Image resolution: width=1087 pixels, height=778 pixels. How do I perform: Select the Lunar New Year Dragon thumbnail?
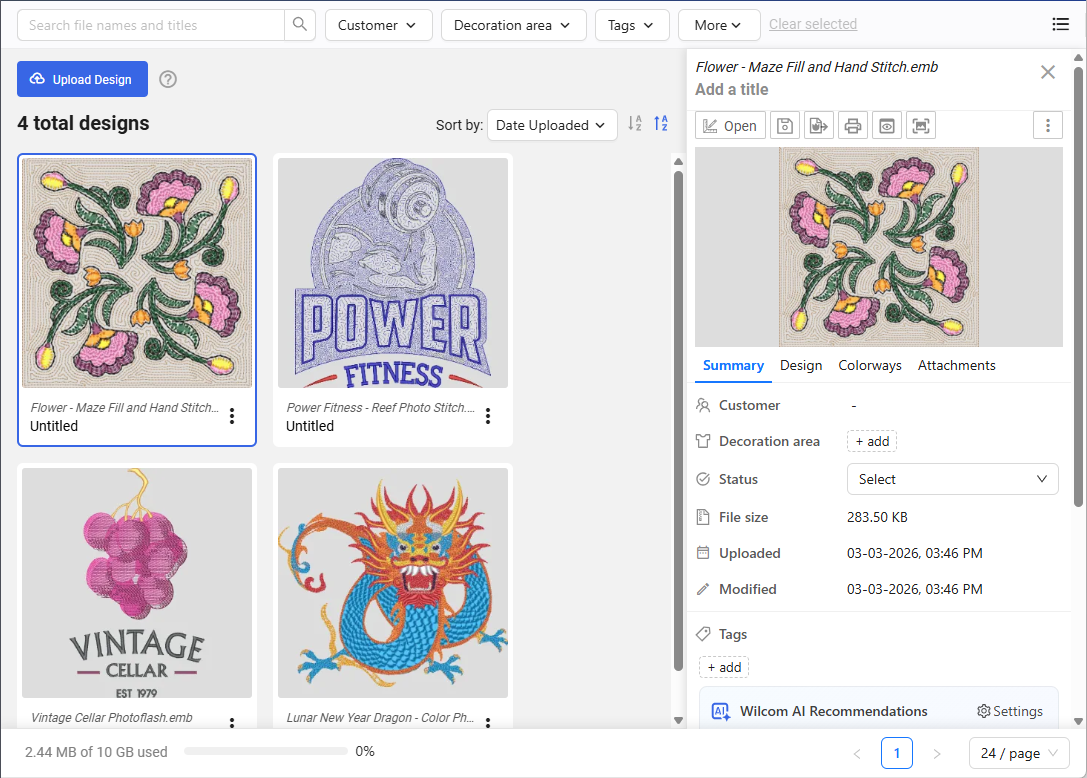(392, 583)
